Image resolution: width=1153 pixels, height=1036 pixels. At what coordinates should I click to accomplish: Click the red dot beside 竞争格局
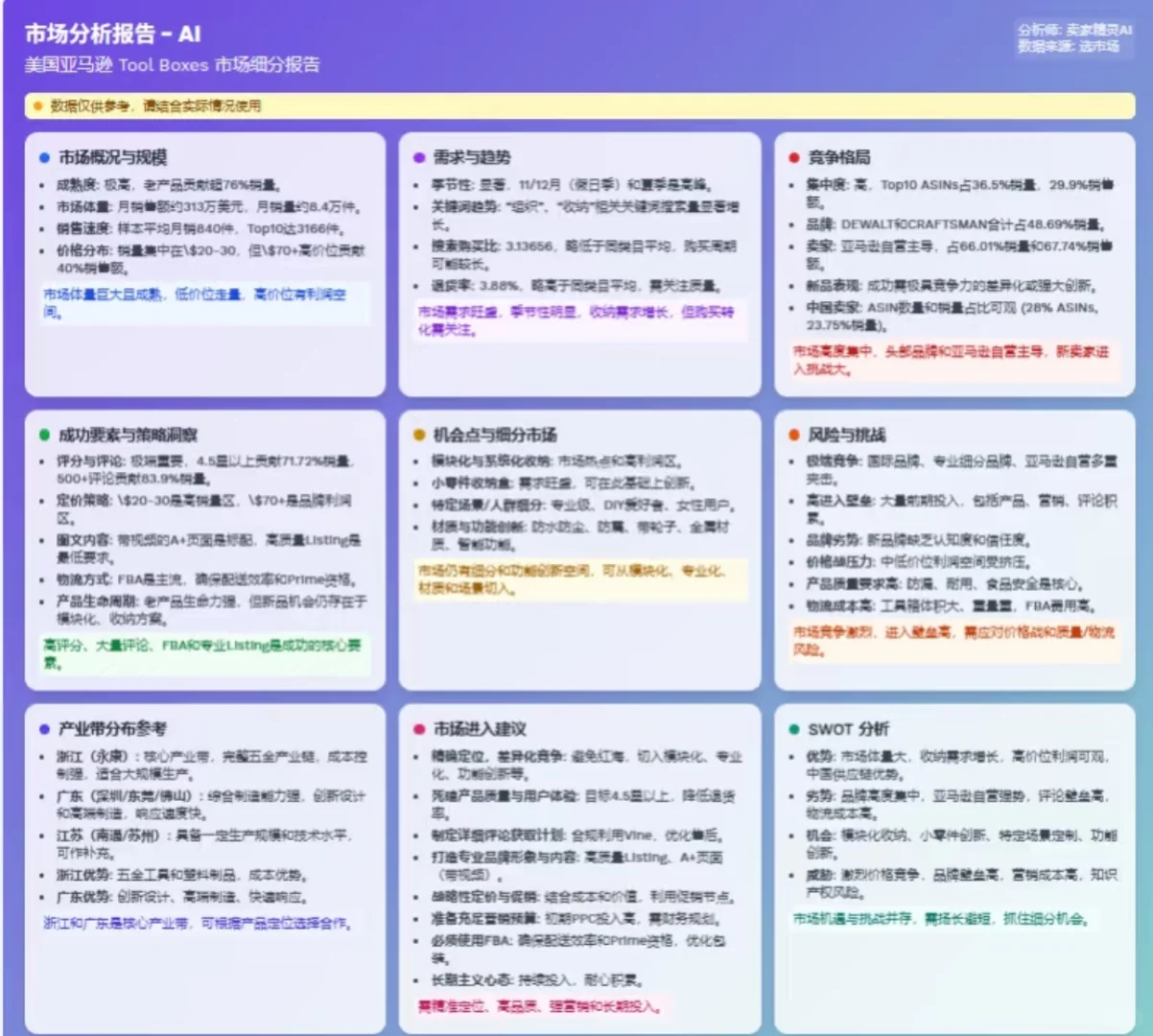click(794, 157)
